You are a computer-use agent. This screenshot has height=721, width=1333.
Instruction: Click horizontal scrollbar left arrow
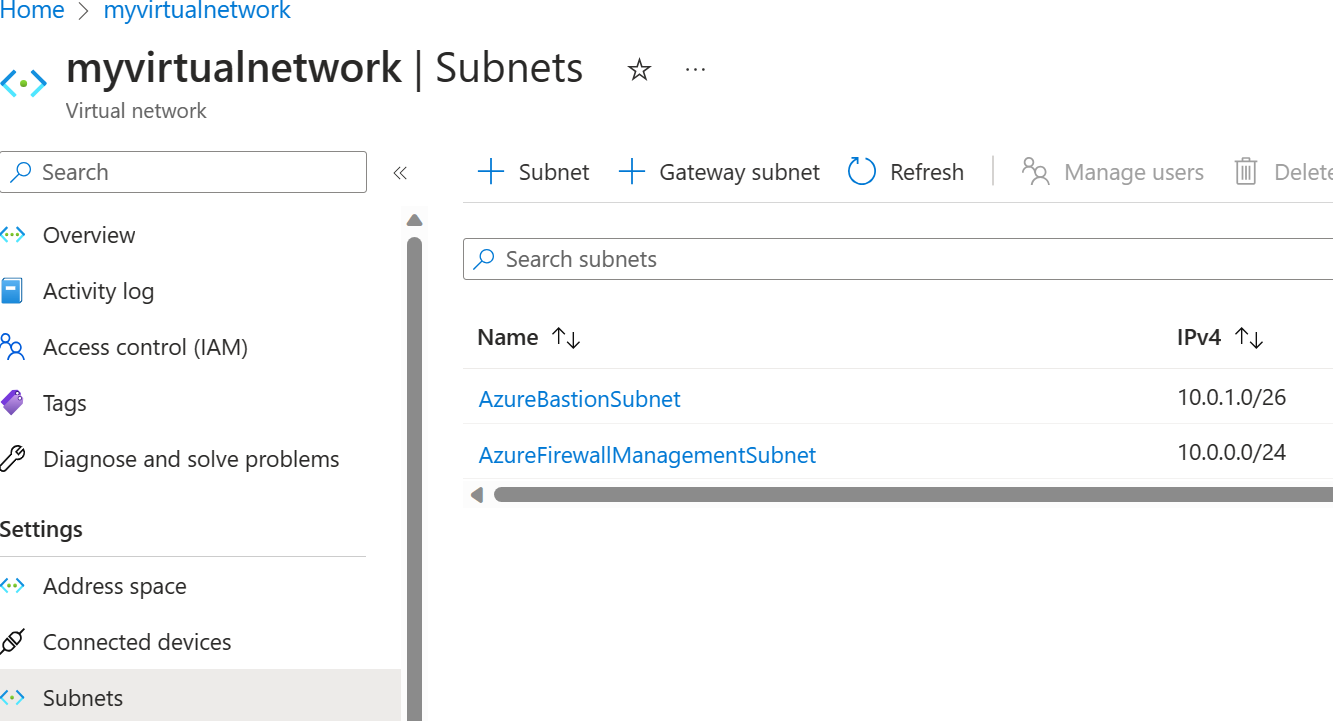point(477,494)
